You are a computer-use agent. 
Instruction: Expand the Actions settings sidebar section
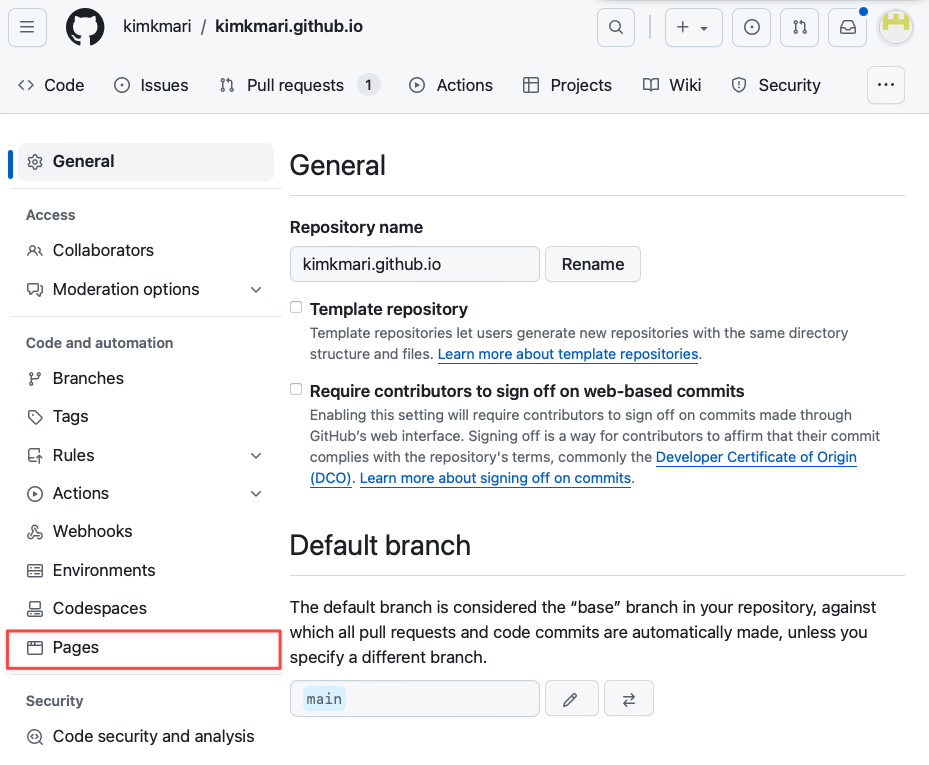(x=256, y=494)
